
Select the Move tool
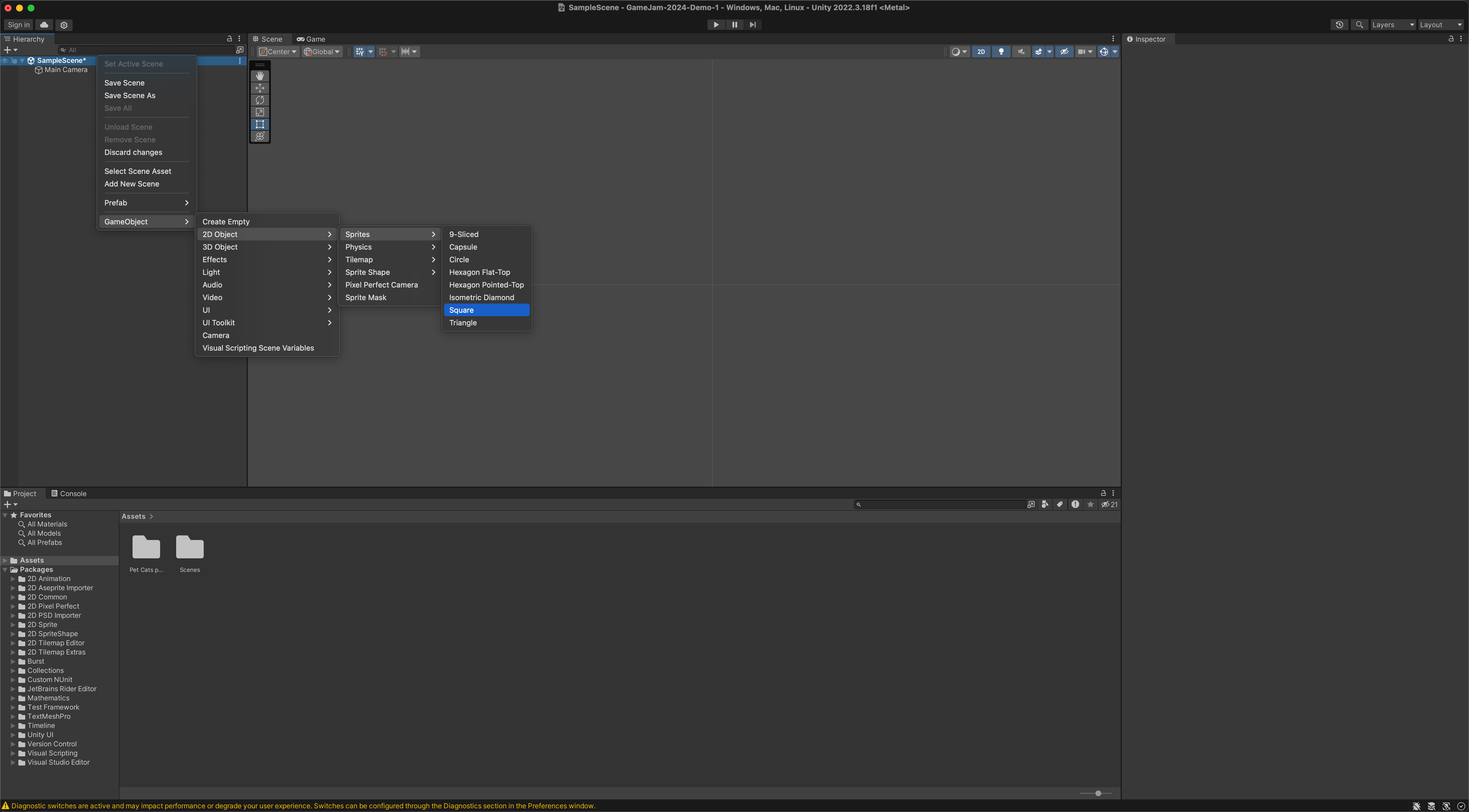coord(260,88)
